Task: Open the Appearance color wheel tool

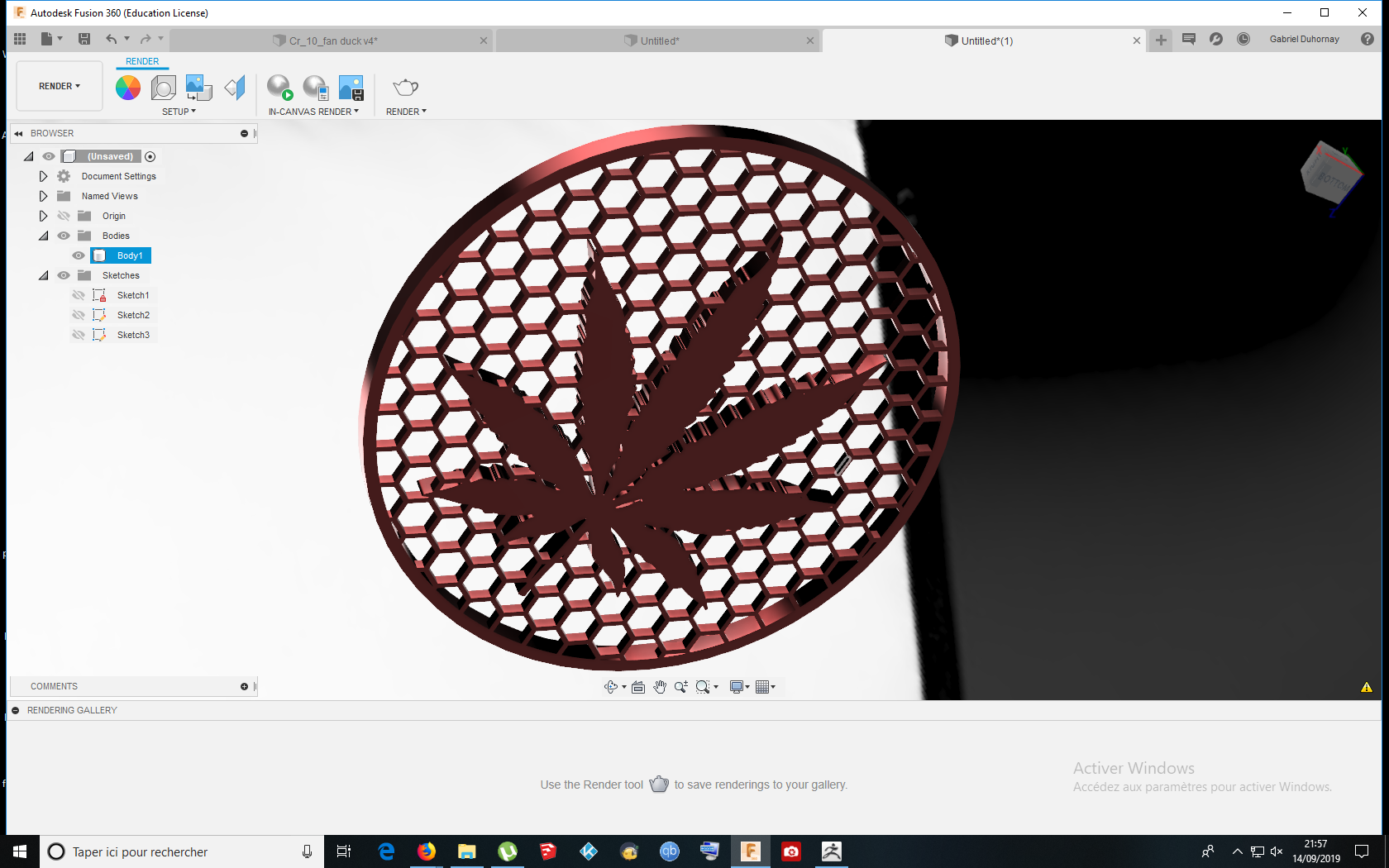Action: click(x=128, y=87)
